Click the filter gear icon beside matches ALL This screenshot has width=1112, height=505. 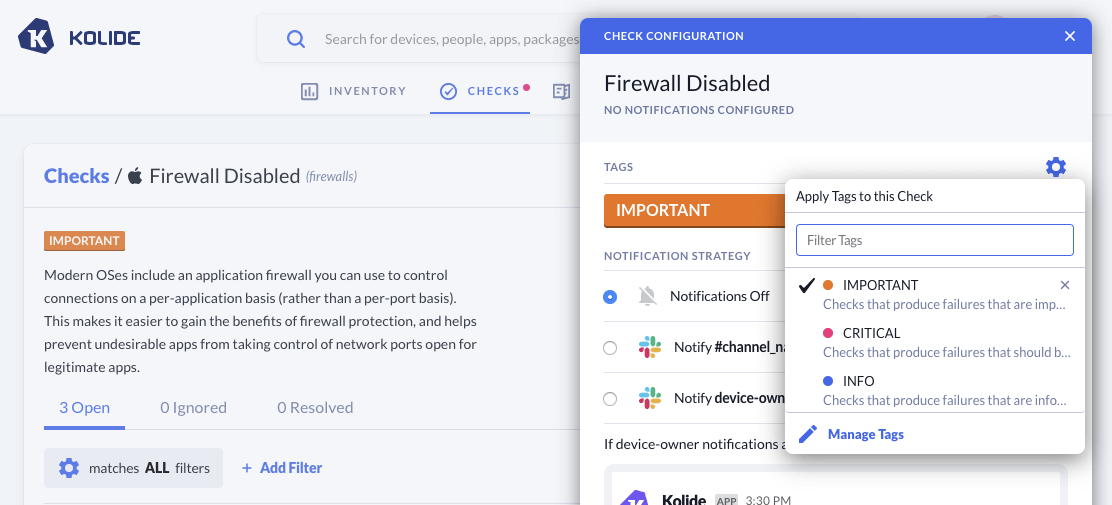[x=68, y=468]
